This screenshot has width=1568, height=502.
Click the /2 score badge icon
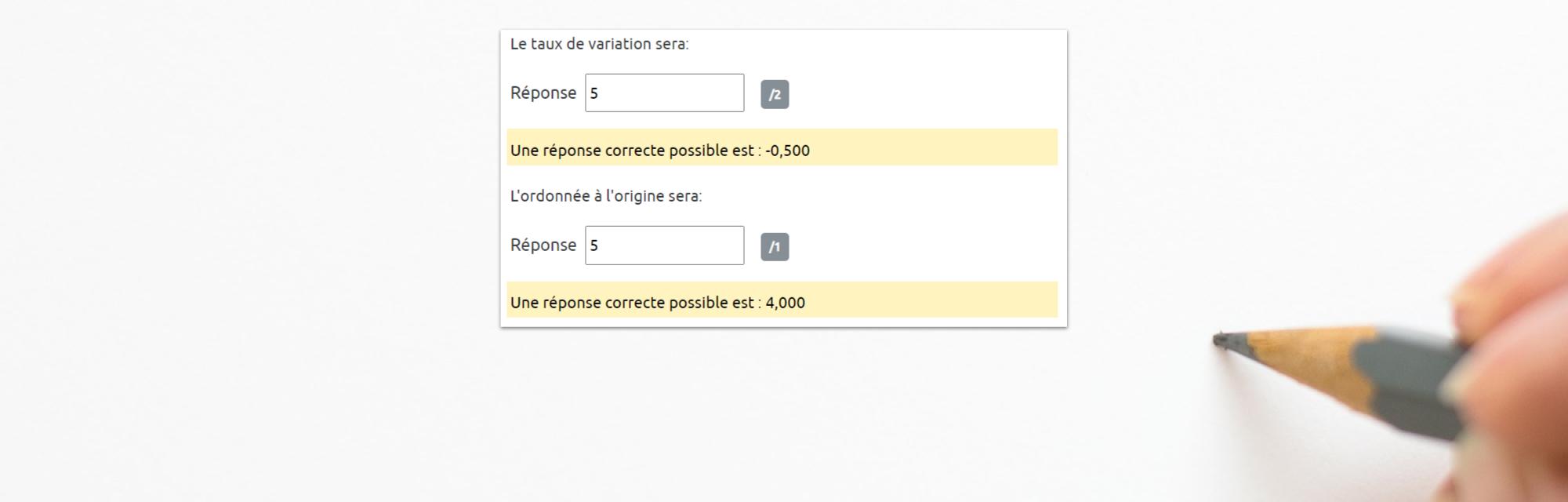(775, 95)
